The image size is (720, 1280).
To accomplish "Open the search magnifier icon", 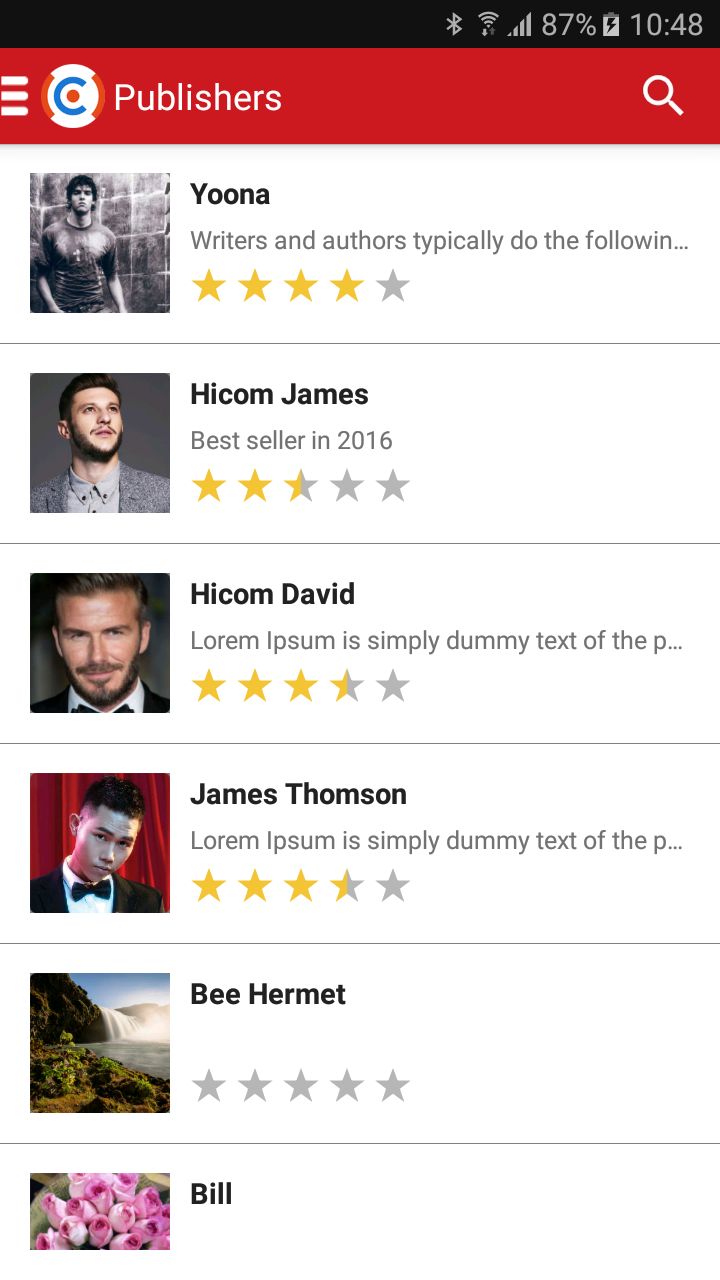I will (x=662, y=96).
